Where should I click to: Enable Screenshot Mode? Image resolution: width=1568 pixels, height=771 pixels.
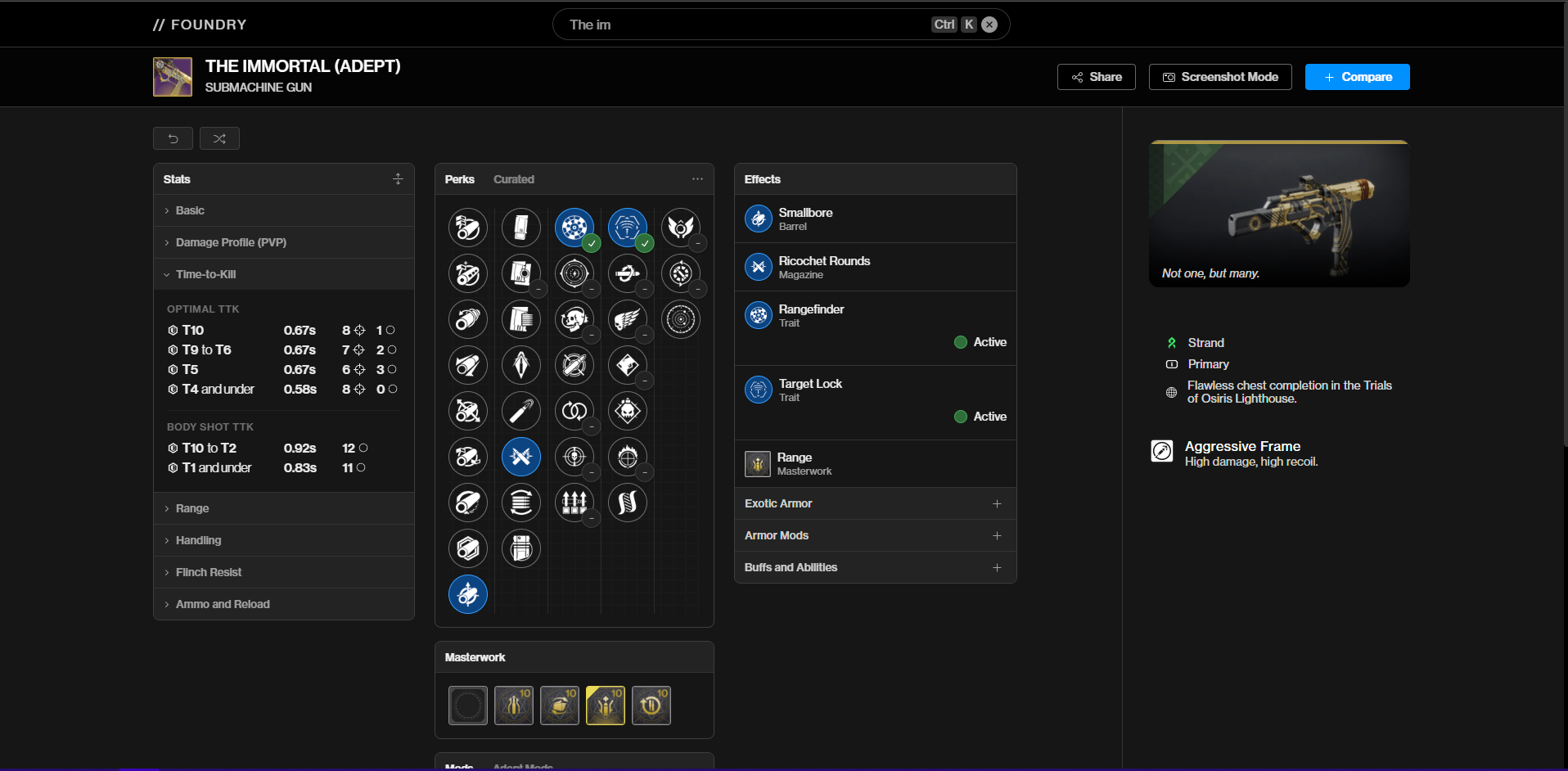[x=1220, y=77]
